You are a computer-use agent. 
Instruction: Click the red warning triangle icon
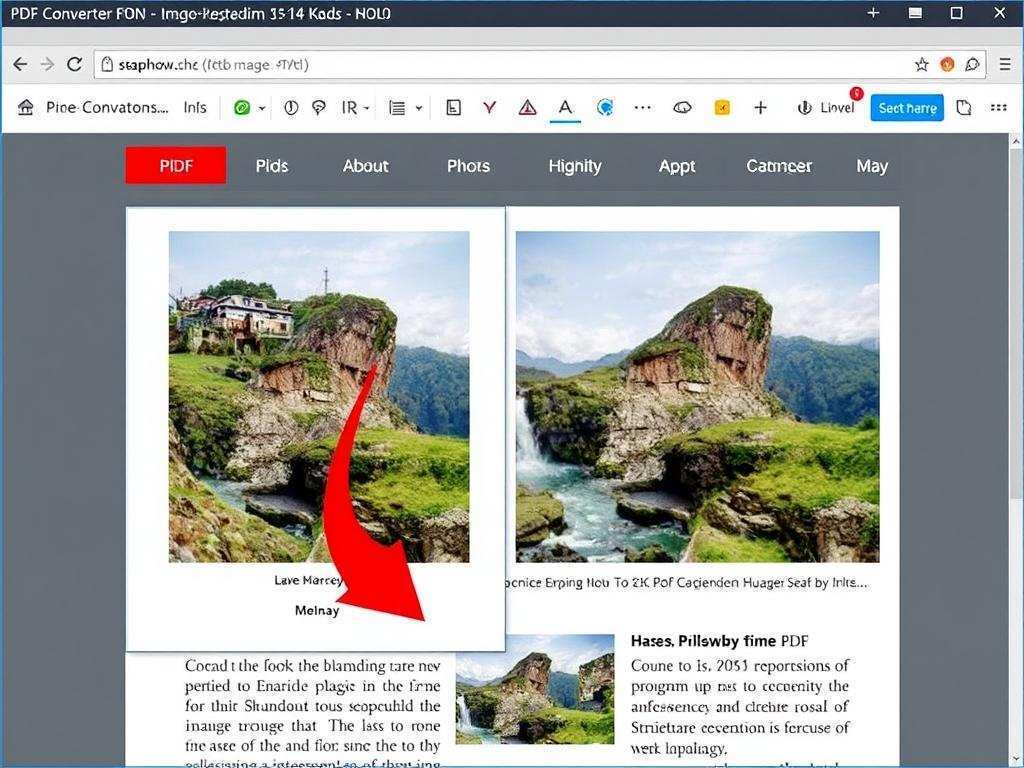[527, 108]
